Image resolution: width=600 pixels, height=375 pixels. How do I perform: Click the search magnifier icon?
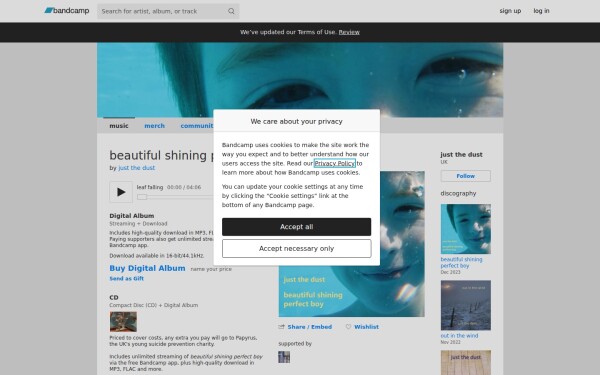tap(231, 11)
